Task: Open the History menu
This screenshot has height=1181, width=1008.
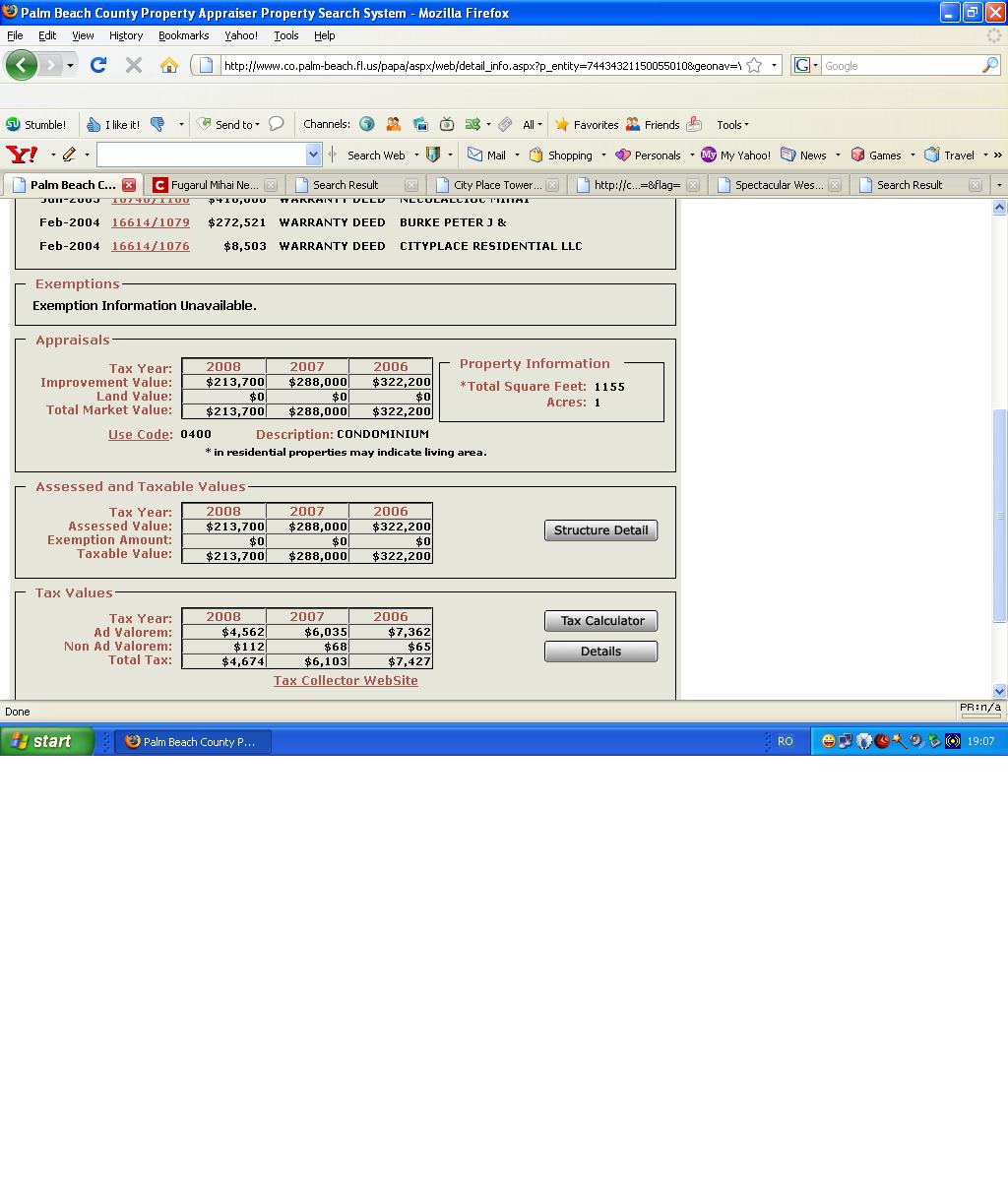Action: pyautogui.click(x=126, y=35)
